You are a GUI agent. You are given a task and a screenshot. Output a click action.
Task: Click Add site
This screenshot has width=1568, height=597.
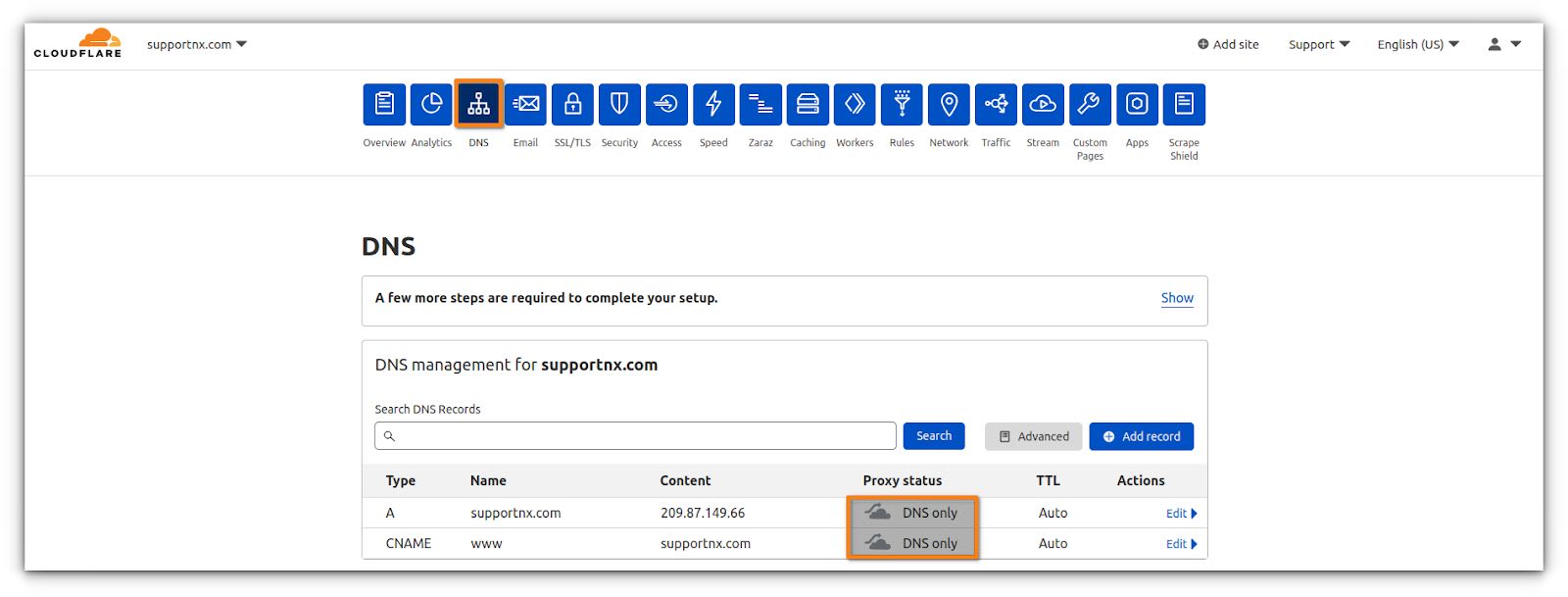coord(1228,44)
